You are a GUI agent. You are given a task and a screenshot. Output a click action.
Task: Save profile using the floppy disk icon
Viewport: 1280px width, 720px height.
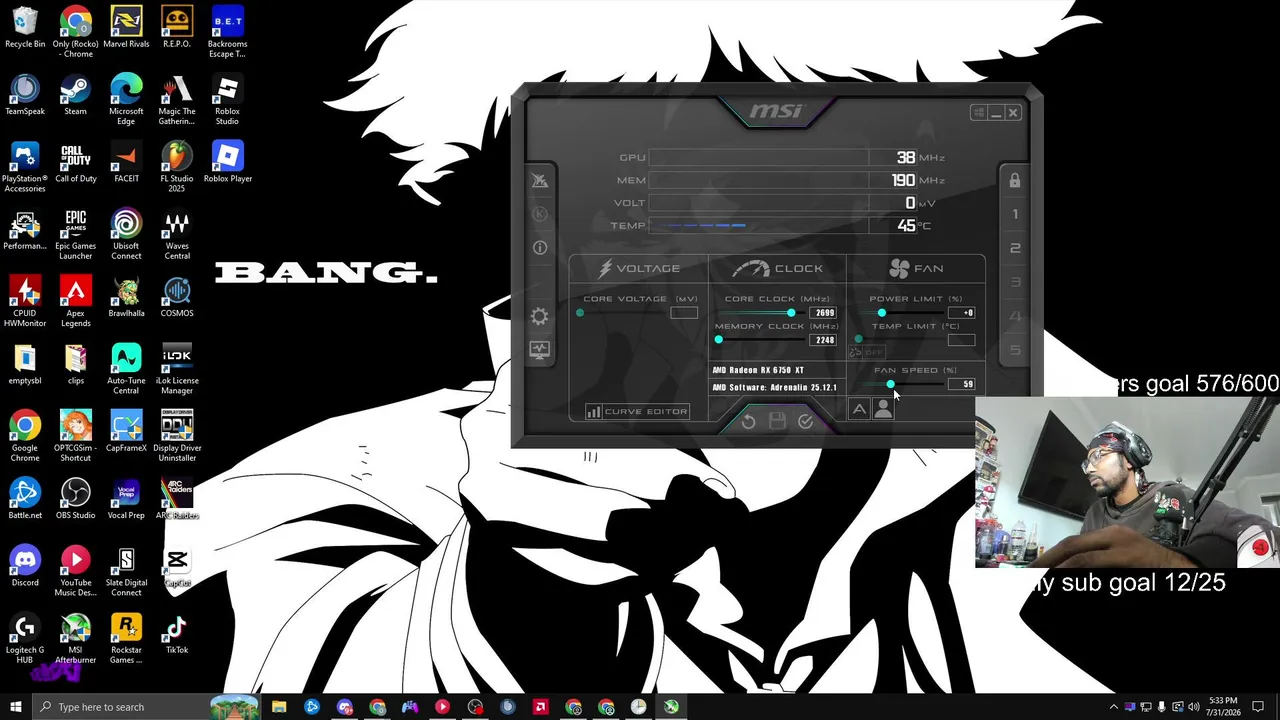click(x=777, y=422)
